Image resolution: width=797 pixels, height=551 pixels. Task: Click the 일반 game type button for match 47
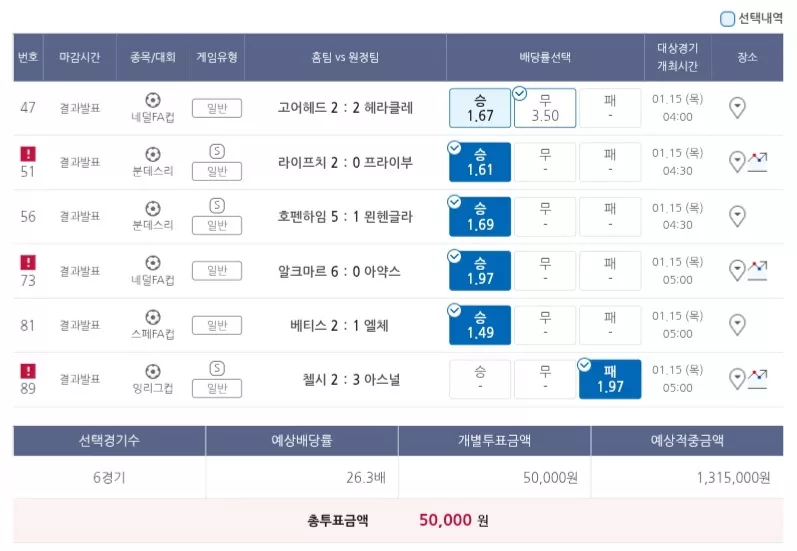[217, 108]
